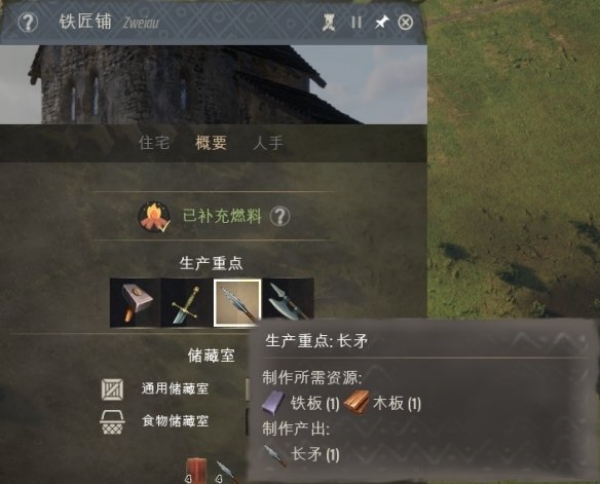
Task: Click the 已补充燃料 status text
Action: coord(222,216)
